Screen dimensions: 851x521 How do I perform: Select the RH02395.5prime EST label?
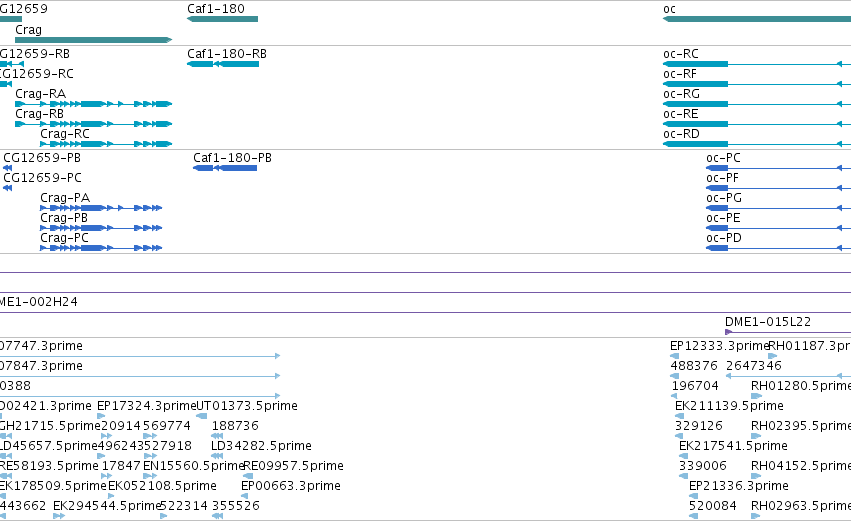pyautogui.click(x=801, y=426)
